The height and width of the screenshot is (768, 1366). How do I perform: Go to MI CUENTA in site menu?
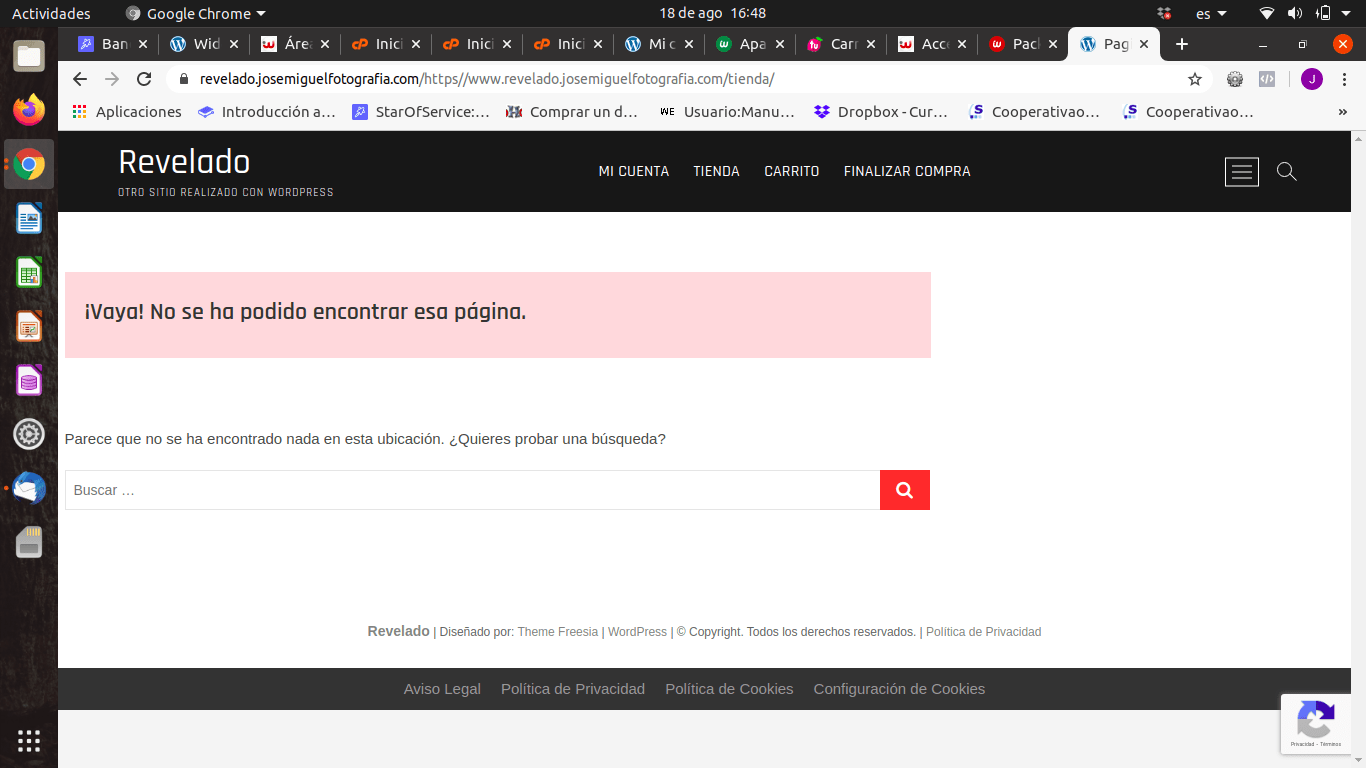pyautogui.click(x=634, y=171)
